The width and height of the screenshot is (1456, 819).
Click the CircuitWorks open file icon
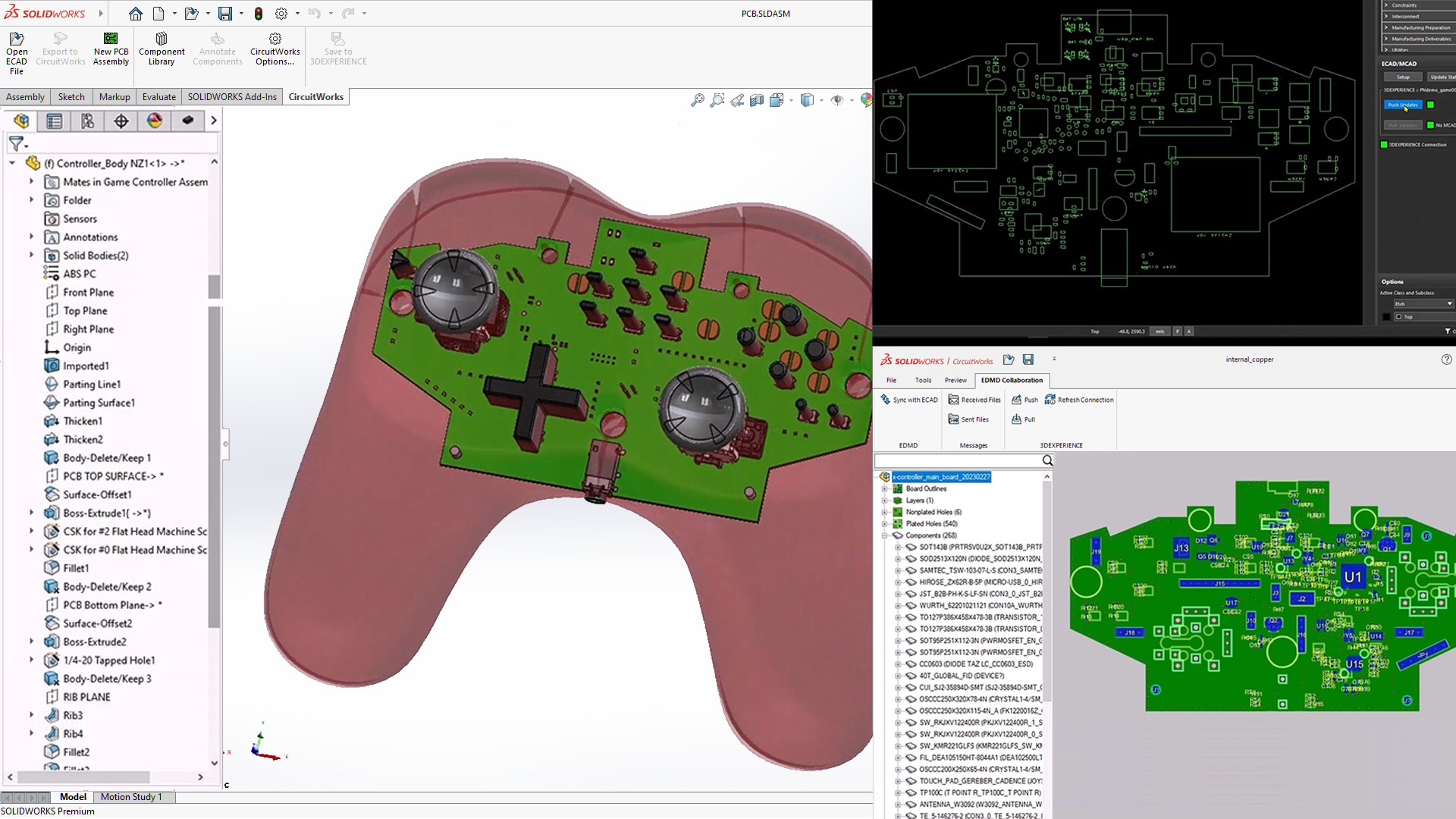pos(1009,359)
